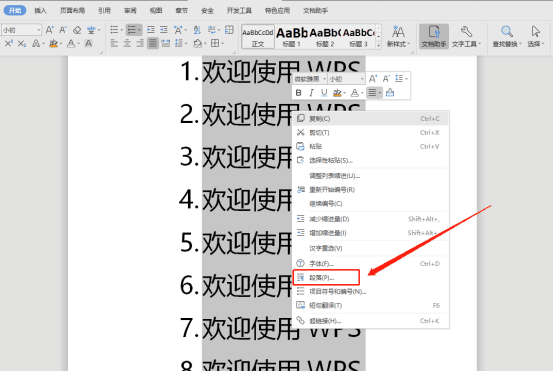This screenshot has height=372, width=554.
Task: Open 新样式 new style button
Action: [398, 36]
